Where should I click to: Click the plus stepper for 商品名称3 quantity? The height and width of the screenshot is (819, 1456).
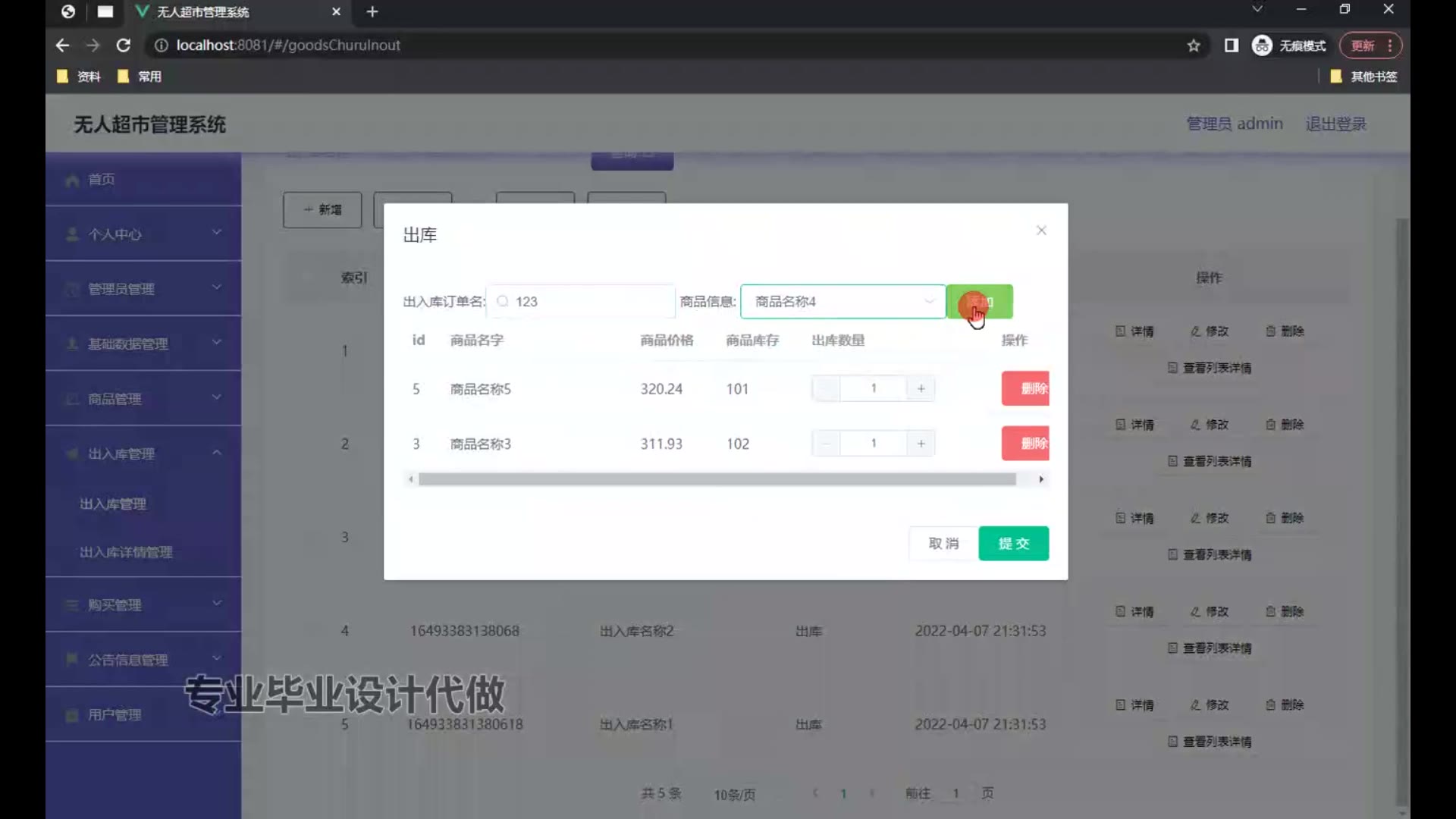[921, 444]
